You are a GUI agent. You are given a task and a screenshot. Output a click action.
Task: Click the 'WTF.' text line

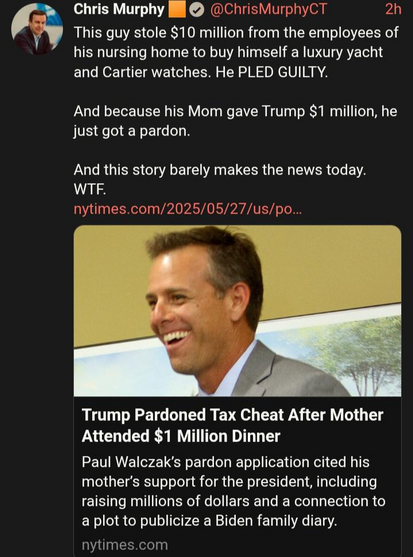click(89, 190)
